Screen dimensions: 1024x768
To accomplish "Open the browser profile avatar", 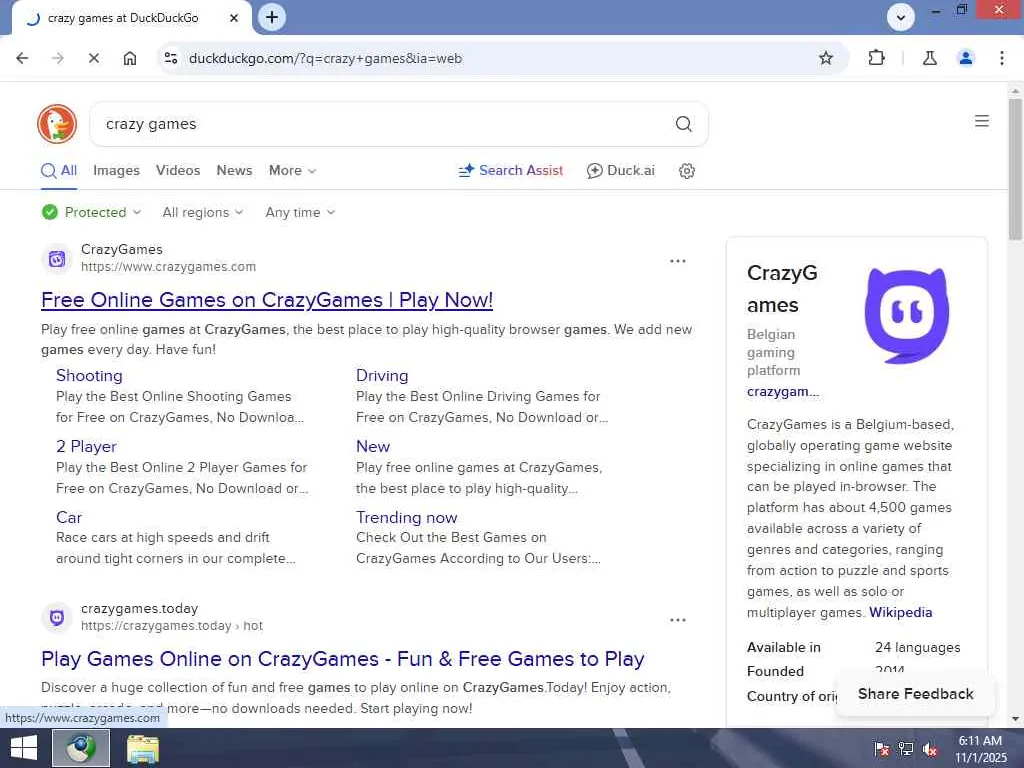I will (x=965, y=58).
